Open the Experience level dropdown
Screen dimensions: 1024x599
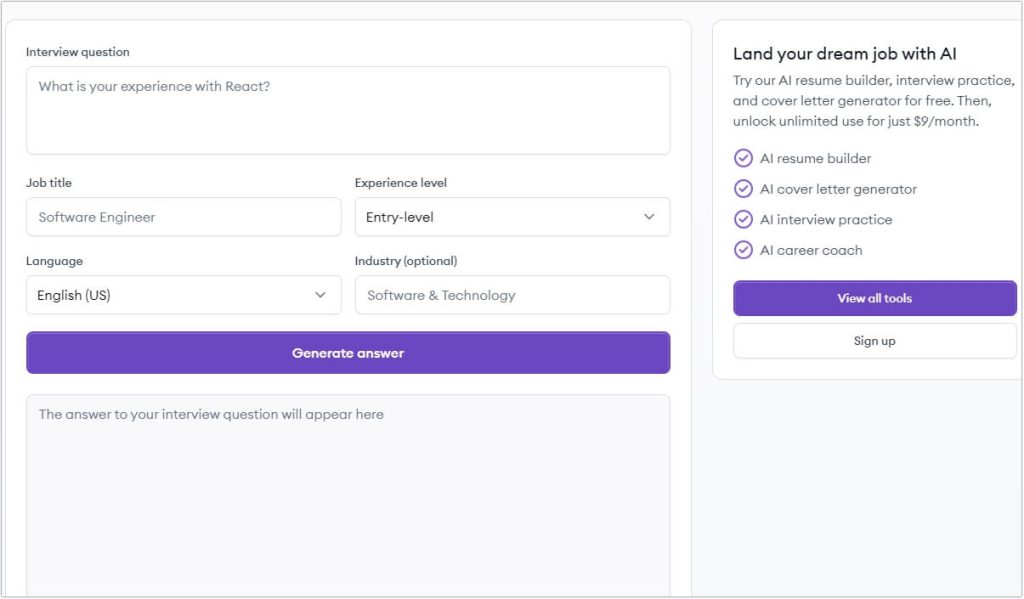coord(512,217)
